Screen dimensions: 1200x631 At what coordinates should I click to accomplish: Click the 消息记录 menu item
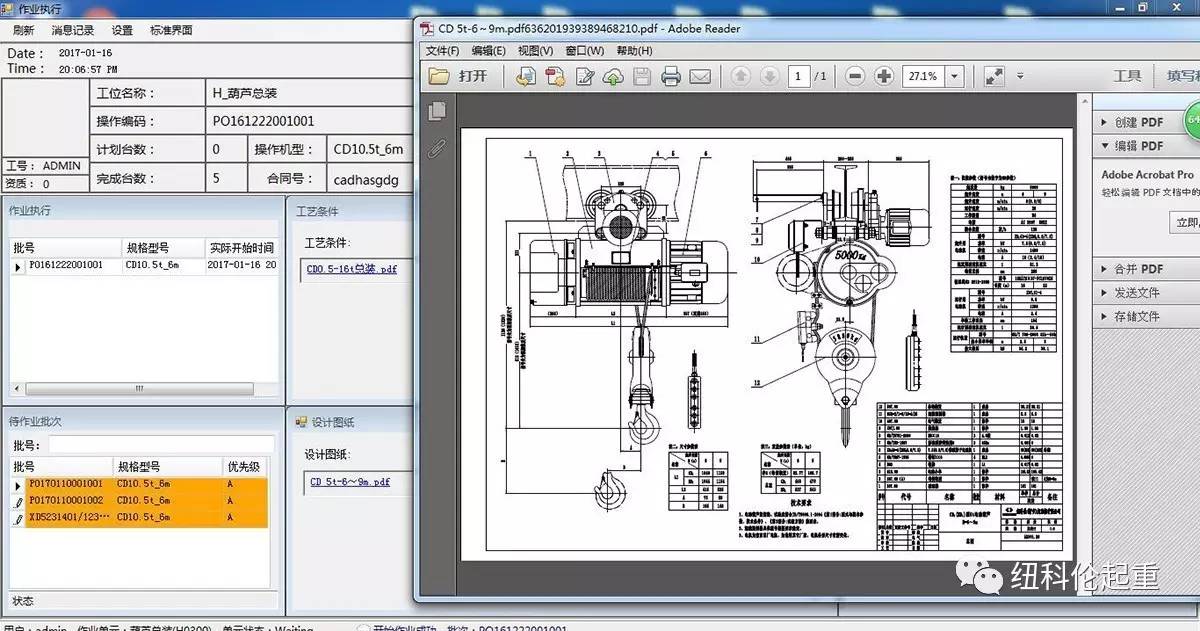click(x=72, y=30)
